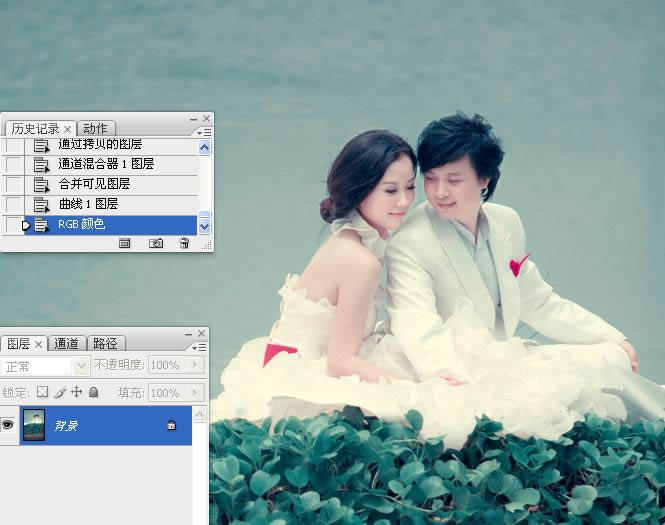Open the 不透明度 opacity slider arrow

click(197, 366)
